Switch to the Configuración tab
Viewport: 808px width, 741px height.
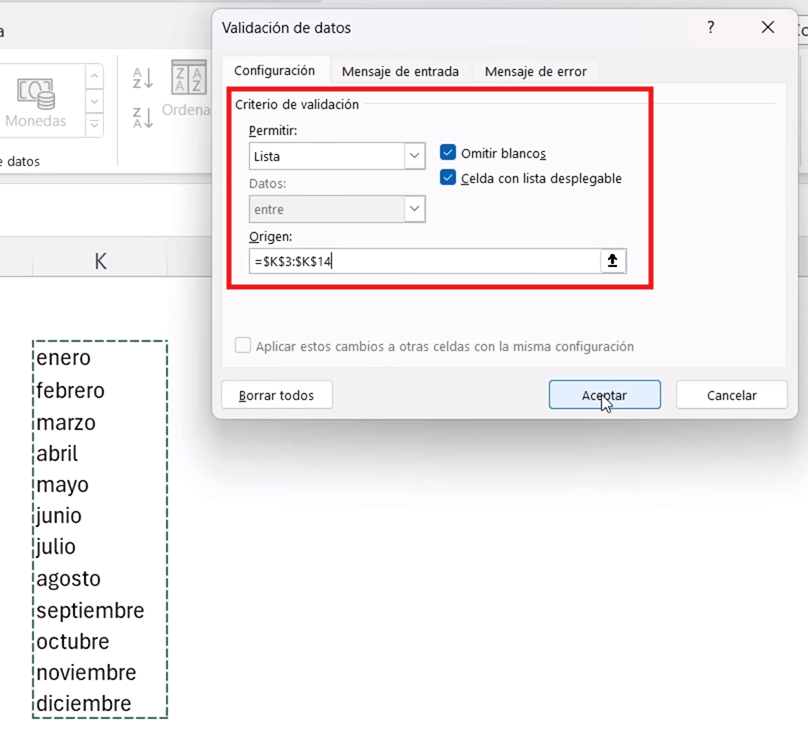click(275, 71)
